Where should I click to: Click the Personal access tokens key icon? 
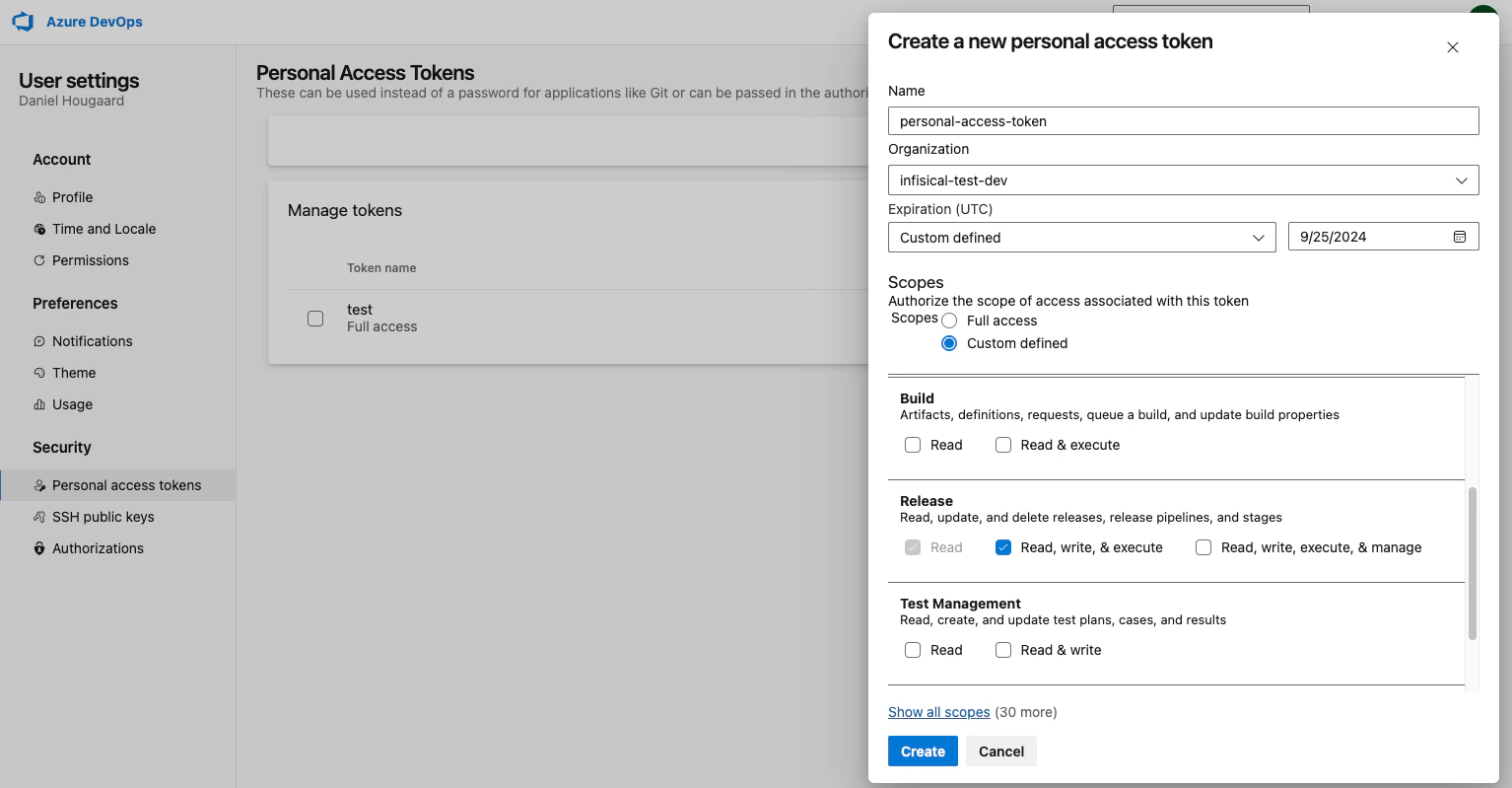tap(39, 485)
